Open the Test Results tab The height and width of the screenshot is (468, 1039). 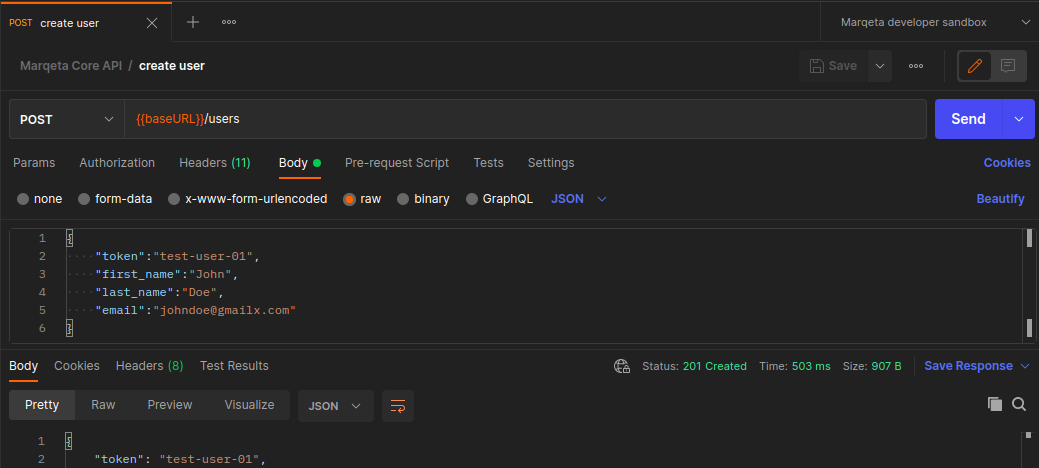click(x=234, y=366)
